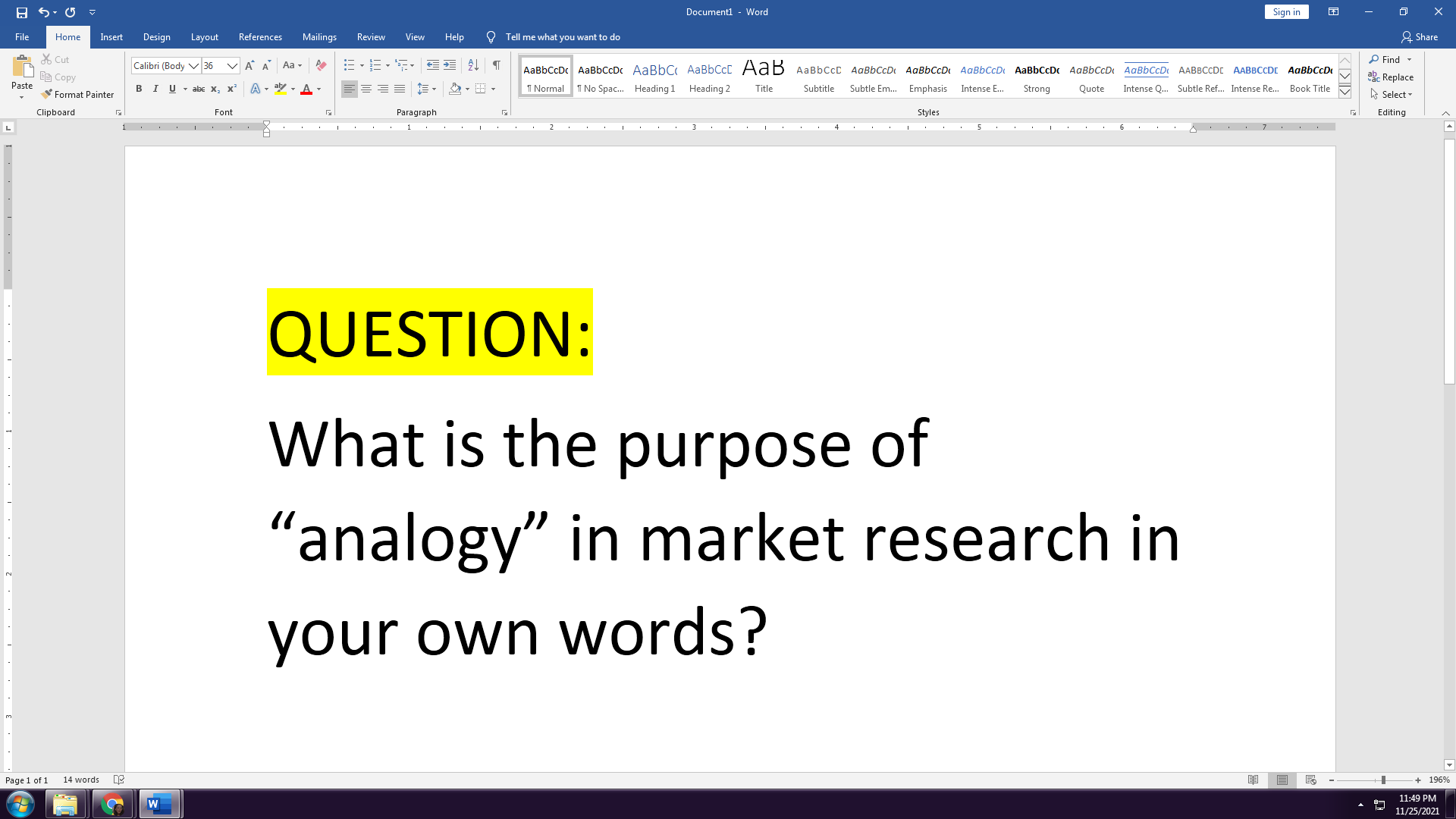The width and height of the screenshot is (1456, 819).
Task: Open the Review tab
Action: [371, 36]
